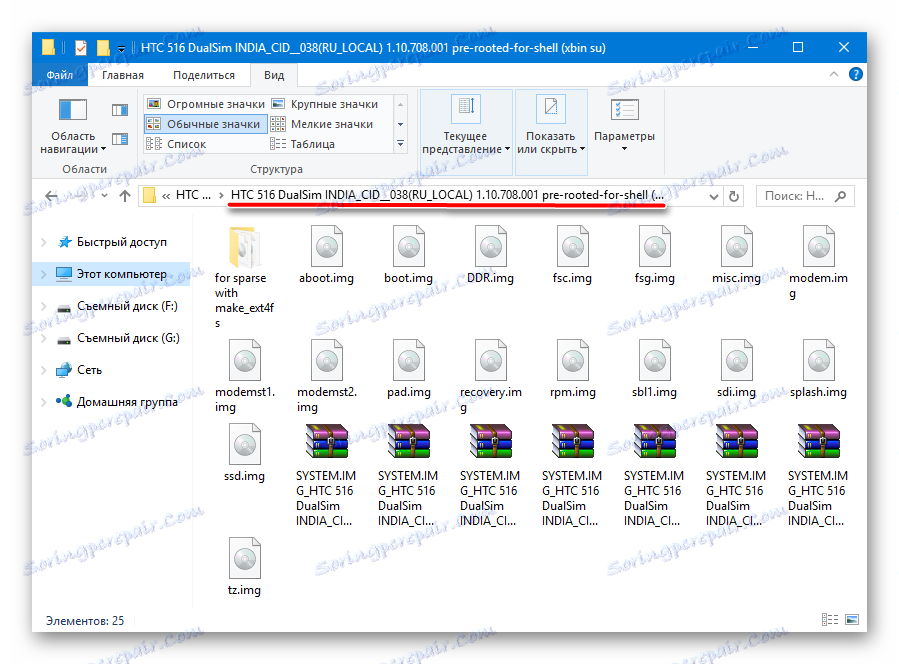This screenshot has height=664, width=899.
Task: Click the current folder breadcrumb in address bar
Action: (x=447, y=196)
